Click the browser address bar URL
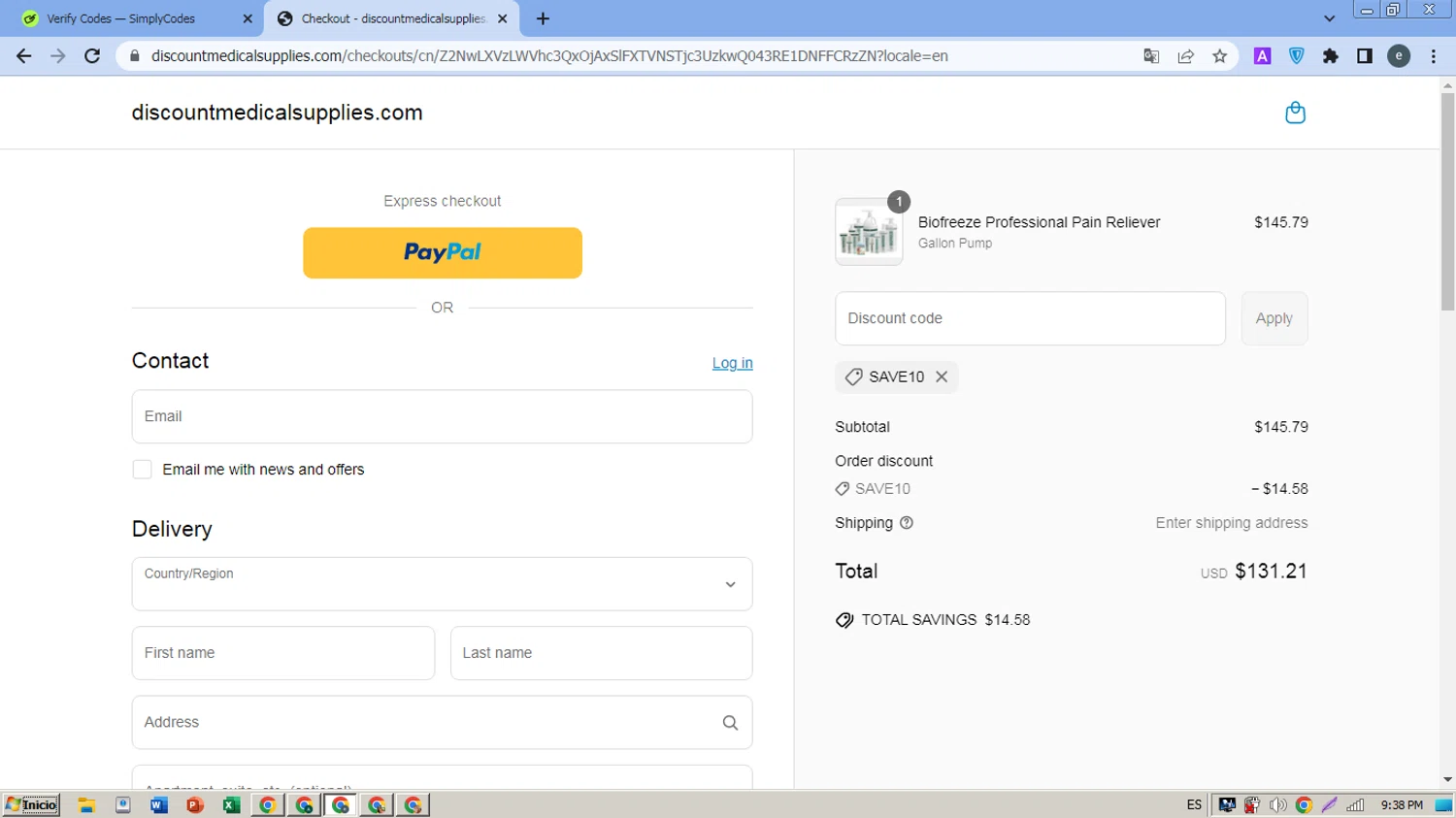 (549, 56)
